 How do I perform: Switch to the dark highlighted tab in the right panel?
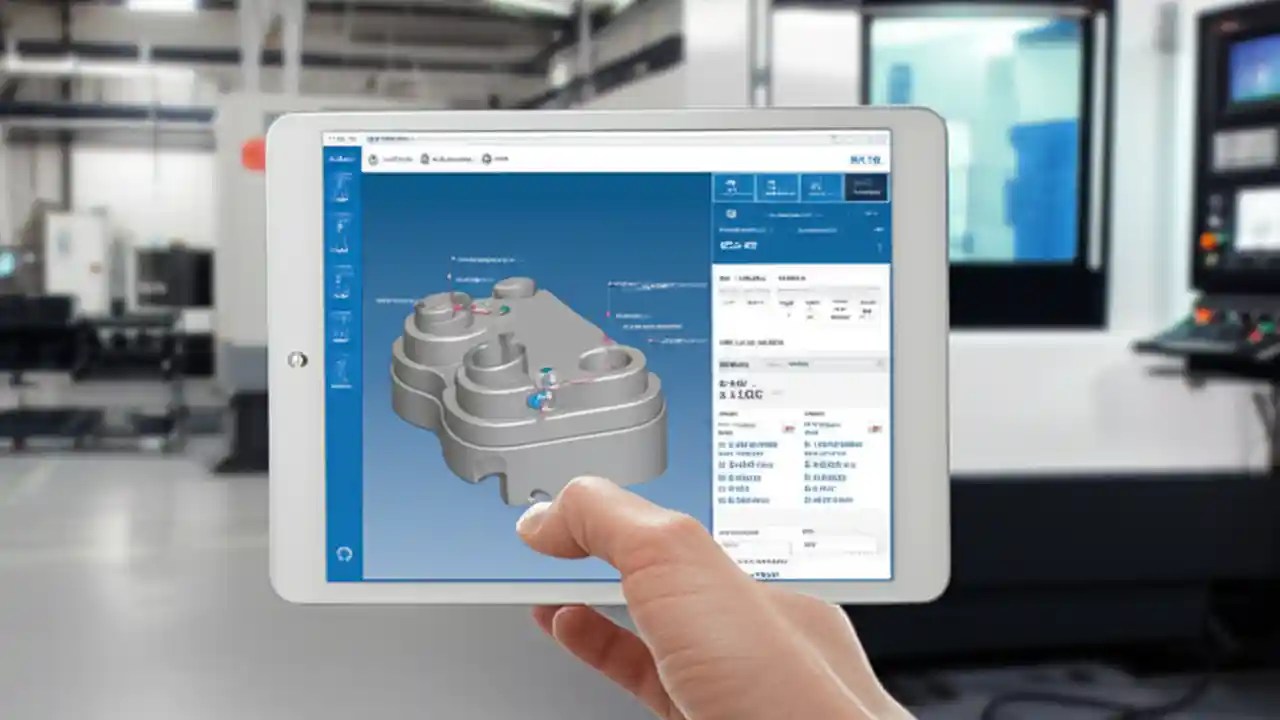pos(865,185)
